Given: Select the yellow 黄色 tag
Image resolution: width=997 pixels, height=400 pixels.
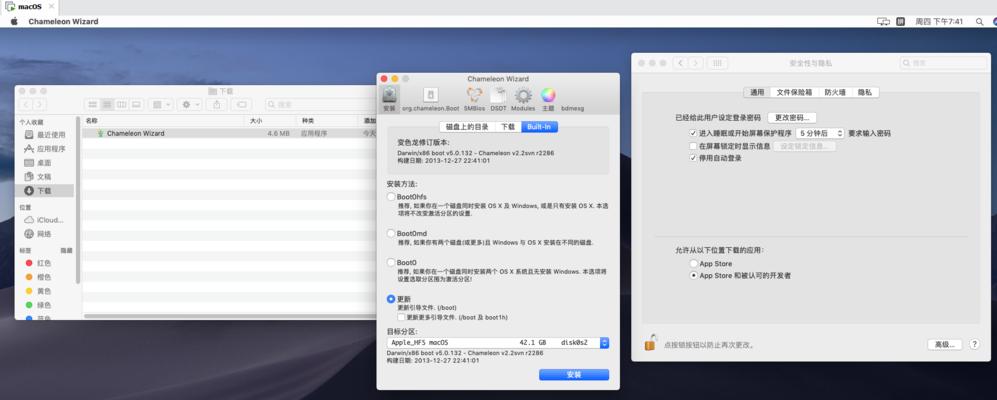Looking at the screenshot, I should pyautogui.click(x=38, y=291).
